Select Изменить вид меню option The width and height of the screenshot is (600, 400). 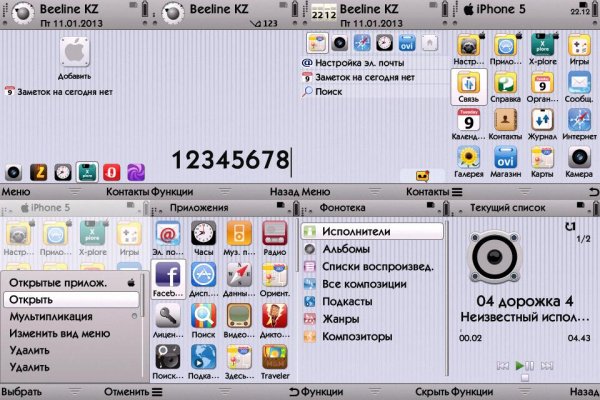(x=73, y=333)
